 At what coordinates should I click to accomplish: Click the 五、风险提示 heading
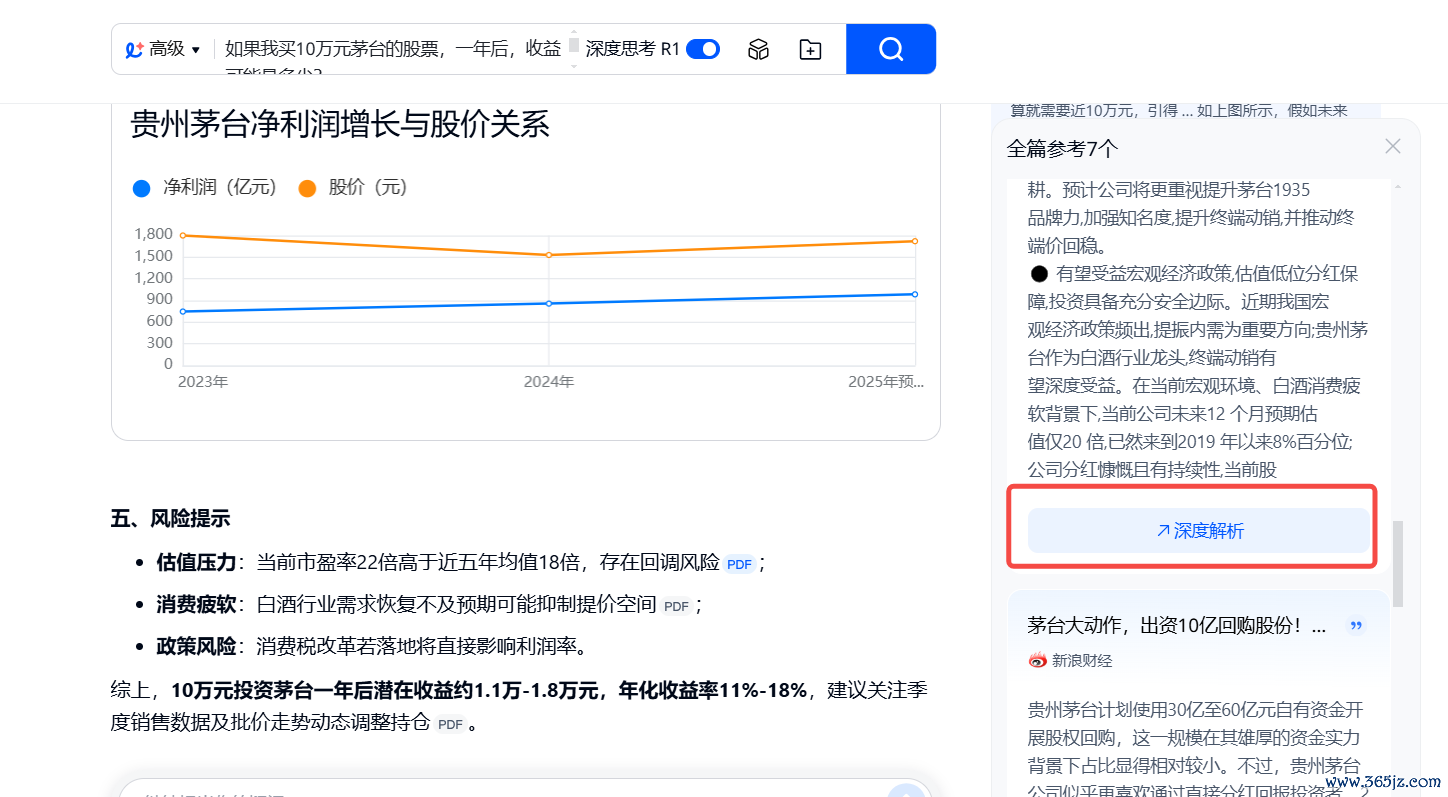coord(170,518)
